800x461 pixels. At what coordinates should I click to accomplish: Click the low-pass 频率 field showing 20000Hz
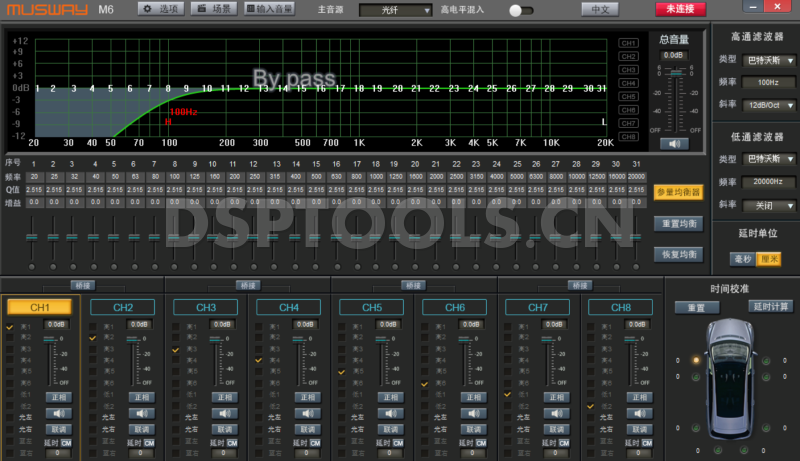coord(768,182)
